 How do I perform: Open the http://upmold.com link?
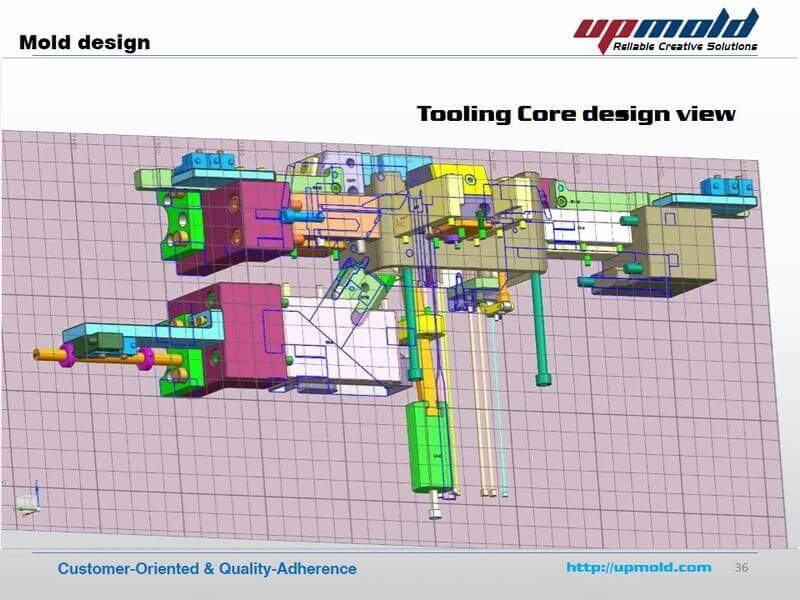coord(638,568)
